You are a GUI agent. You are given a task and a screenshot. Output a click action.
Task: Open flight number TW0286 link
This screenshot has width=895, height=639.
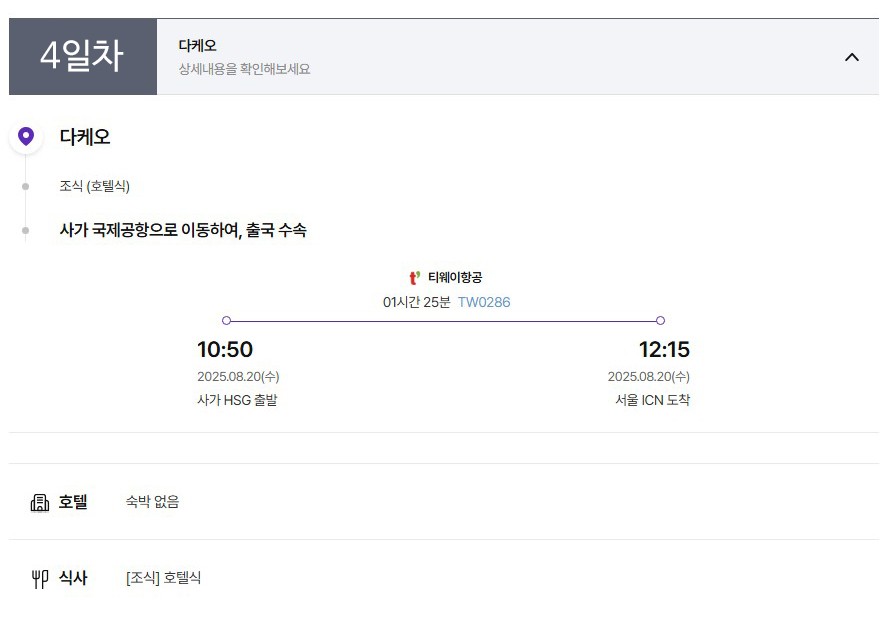coord(484,302)
